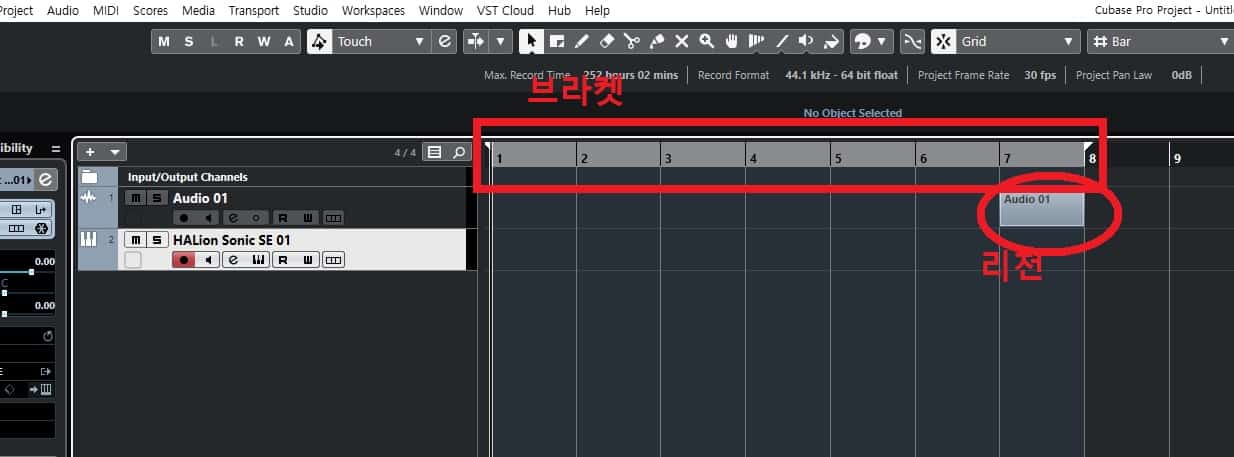Expand the color tool dropdown arrow
The width and height of the screenshot is (1234, 457).
pos(882,41)
